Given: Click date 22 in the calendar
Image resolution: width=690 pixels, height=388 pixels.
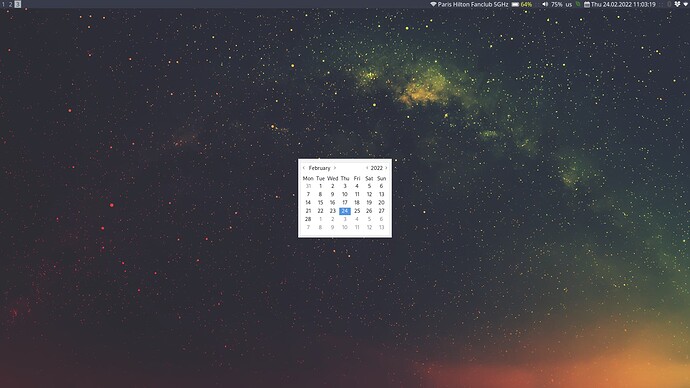Looking at the screenshot, I should point(320,211).
